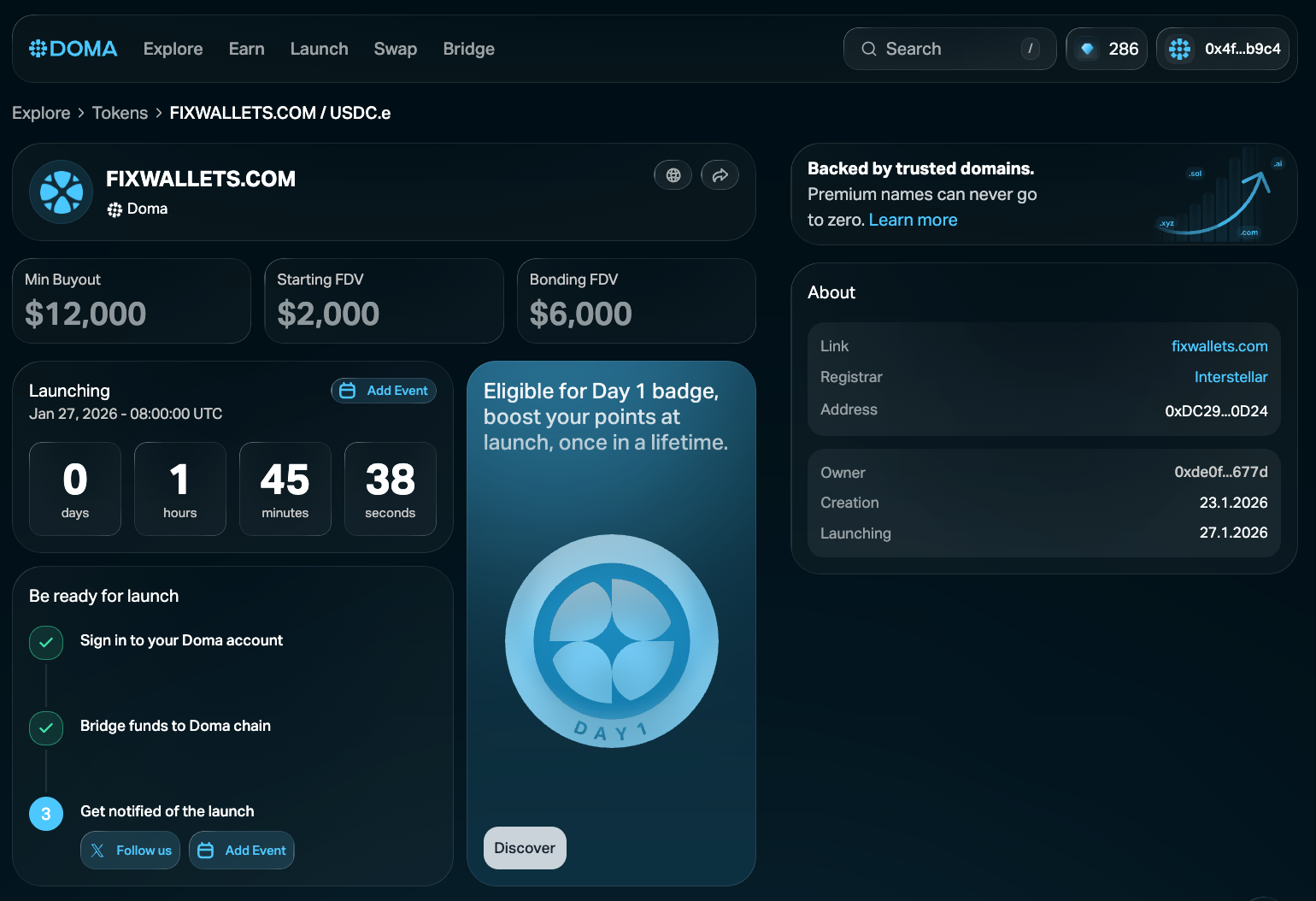Open wallet account 0x4f...b9c4
Viewport: 1316px width, 901px height.
tap(1223, 49)
